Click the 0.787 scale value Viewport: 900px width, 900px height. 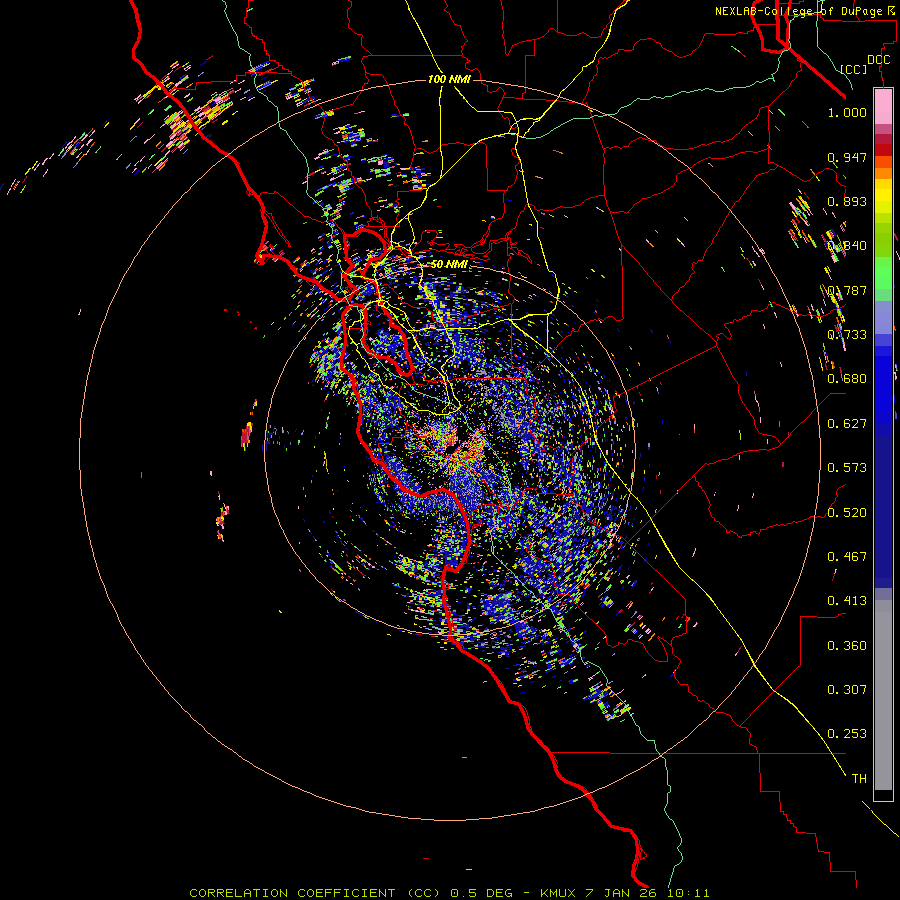pos(847,290)
